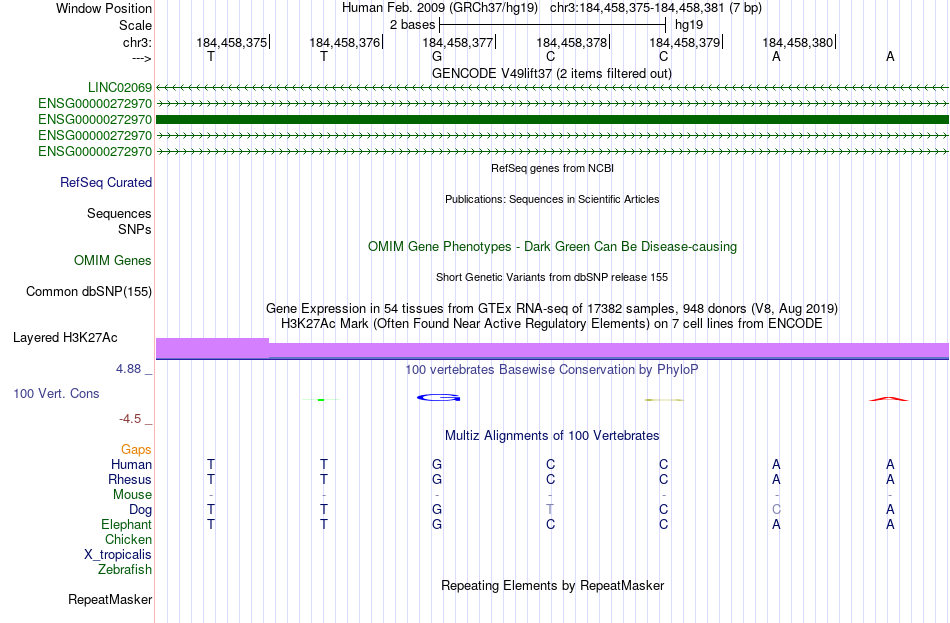
Task: Select the solid green ENSG00000272970 exon bar
Action: [552, 119]
